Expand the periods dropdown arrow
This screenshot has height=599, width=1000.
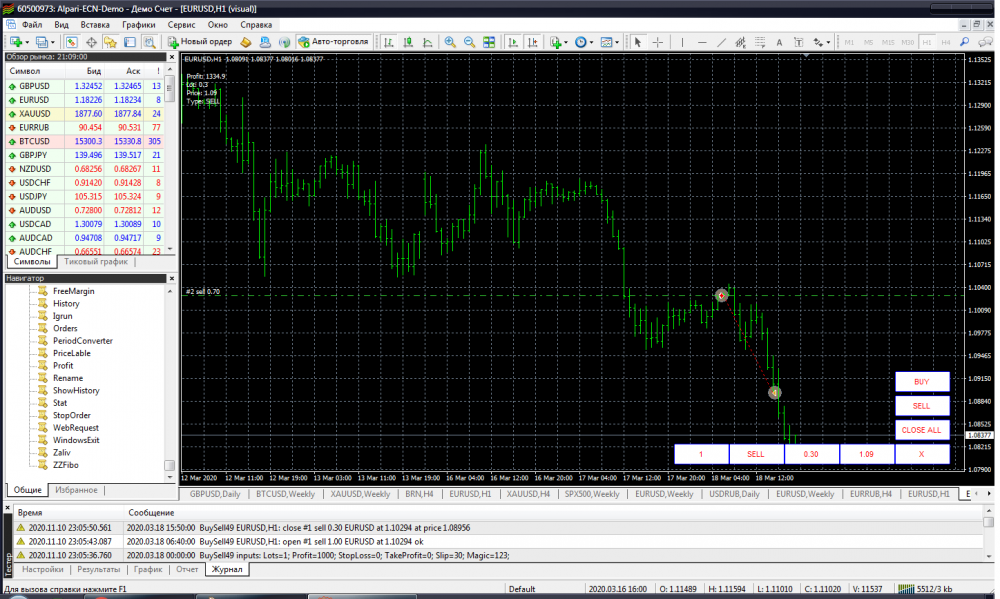coord(591,42)
